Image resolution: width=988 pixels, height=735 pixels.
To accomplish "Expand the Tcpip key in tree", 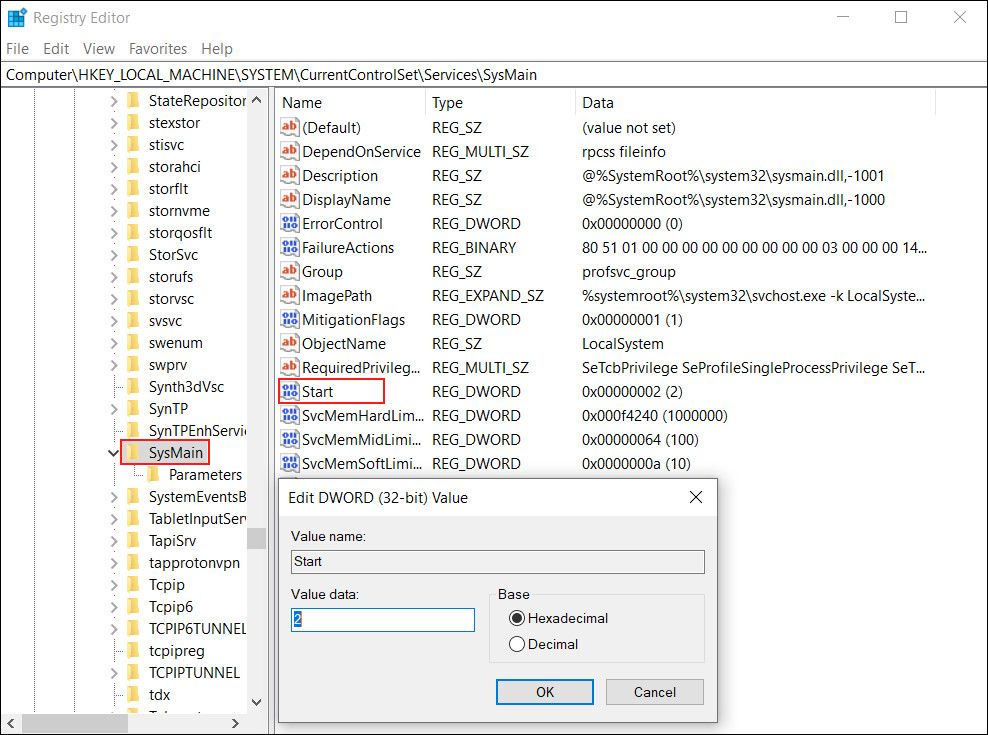I will tap(113, 585).
